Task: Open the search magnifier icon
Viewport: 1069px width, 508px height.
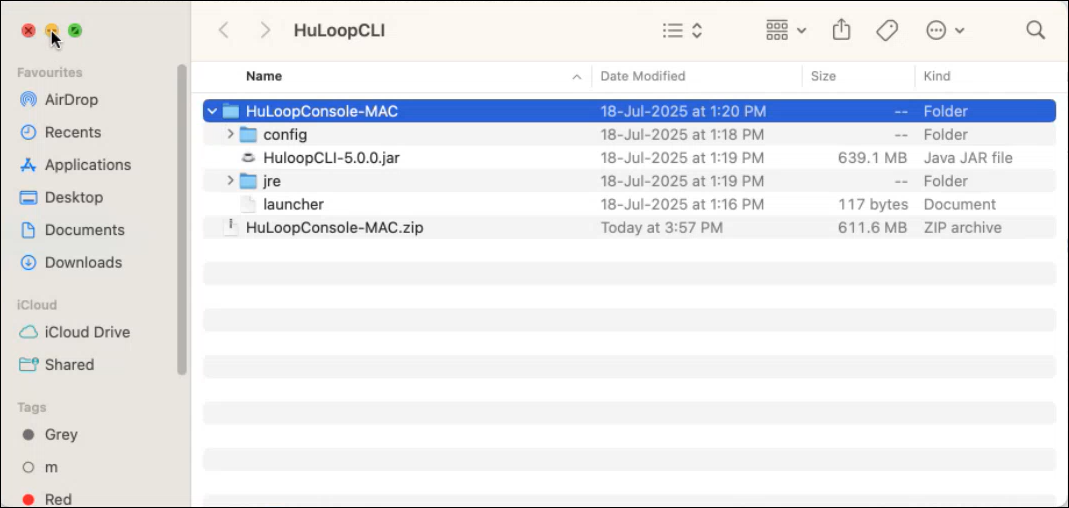Action: coord(1035,30)
